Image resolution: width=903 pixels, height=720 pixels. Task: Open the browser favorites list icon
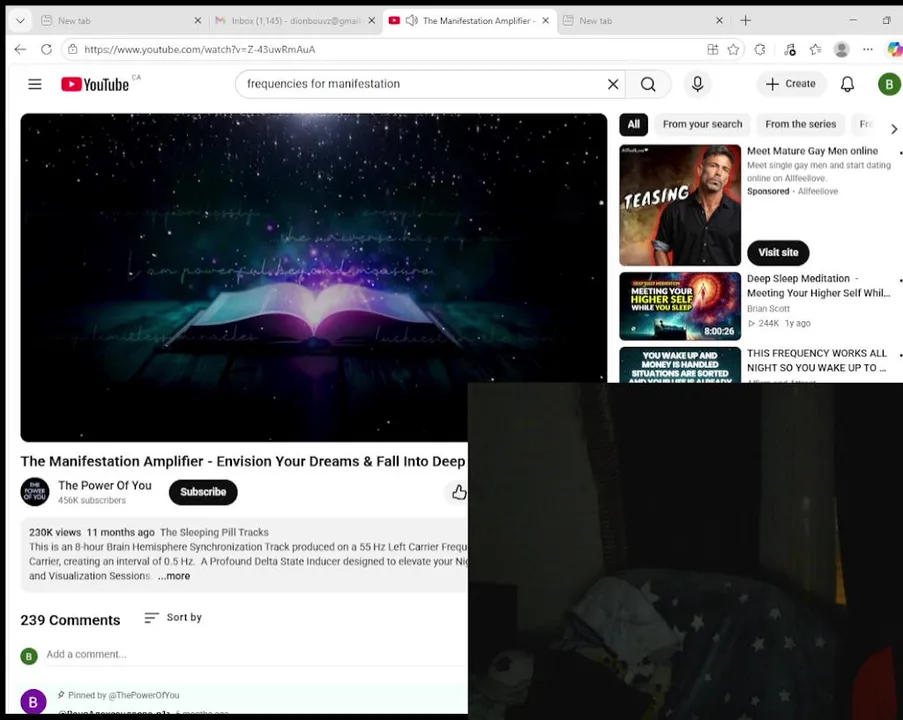coord(815,50)
